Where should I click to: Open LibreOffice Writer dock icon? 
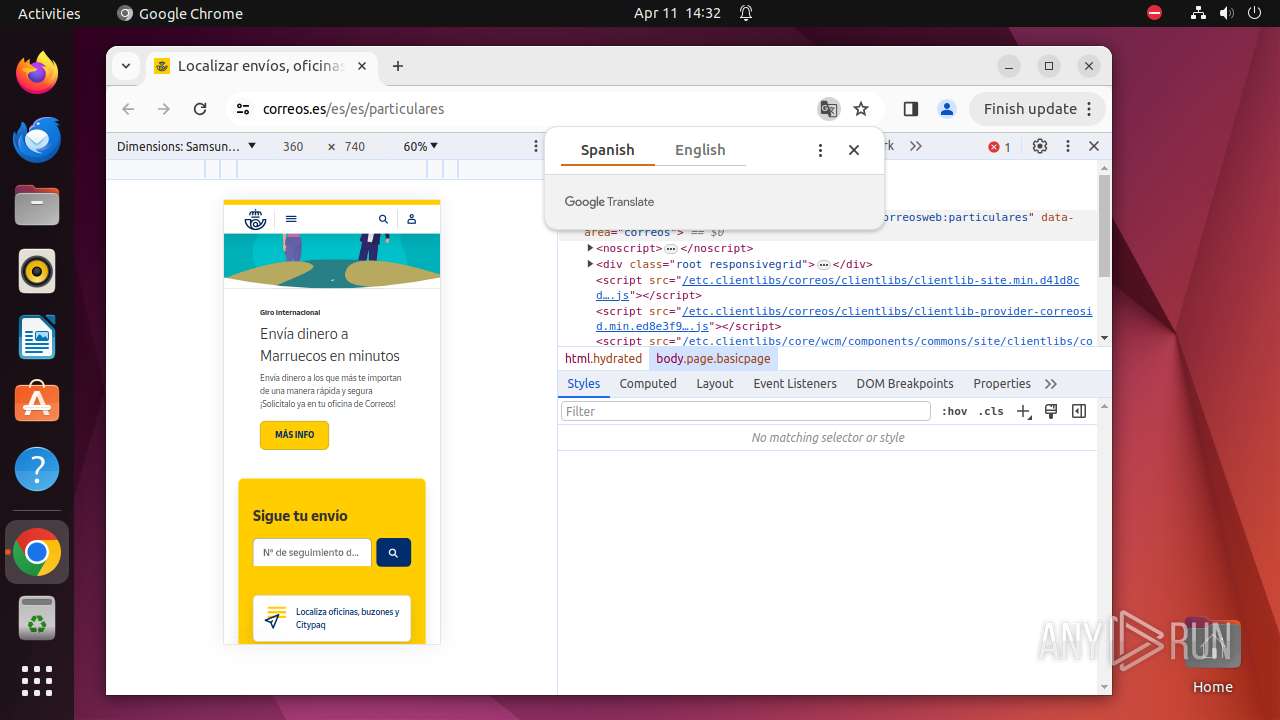pyautogui.click(x=37, y=337)
